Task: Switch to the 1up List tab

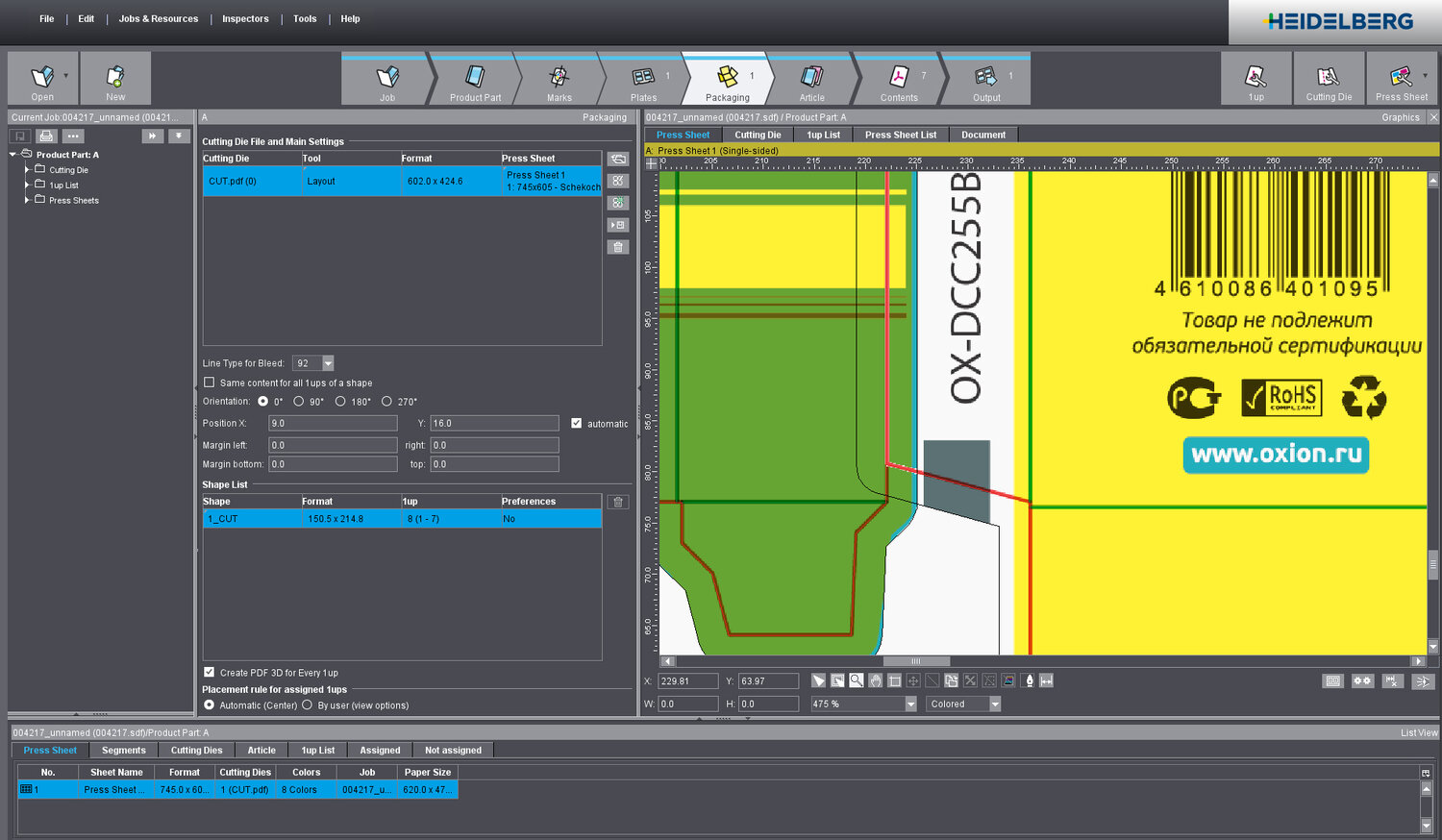Action: (823, 136)
